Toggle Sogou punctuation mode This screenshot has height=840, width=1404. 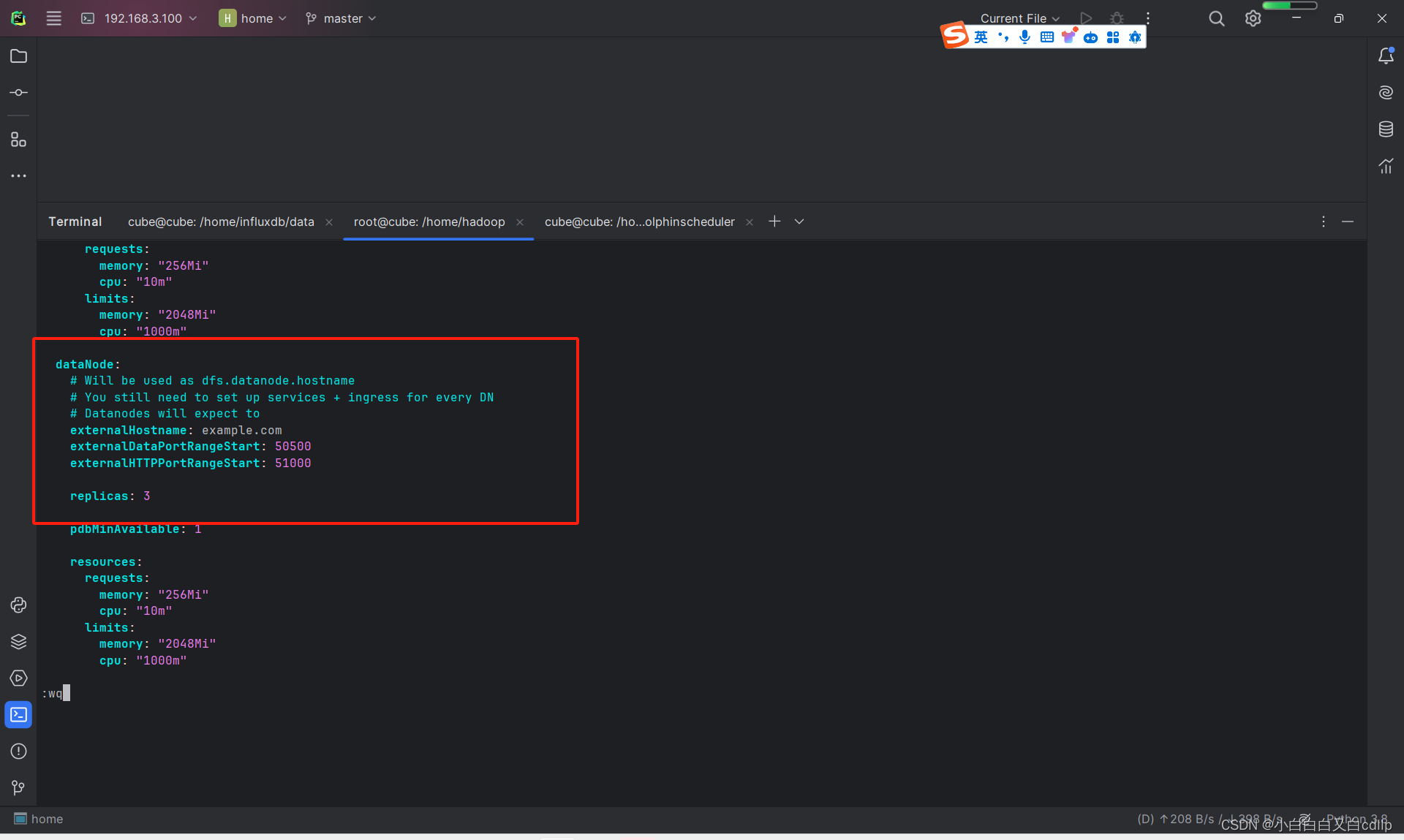pos(1003,37)
